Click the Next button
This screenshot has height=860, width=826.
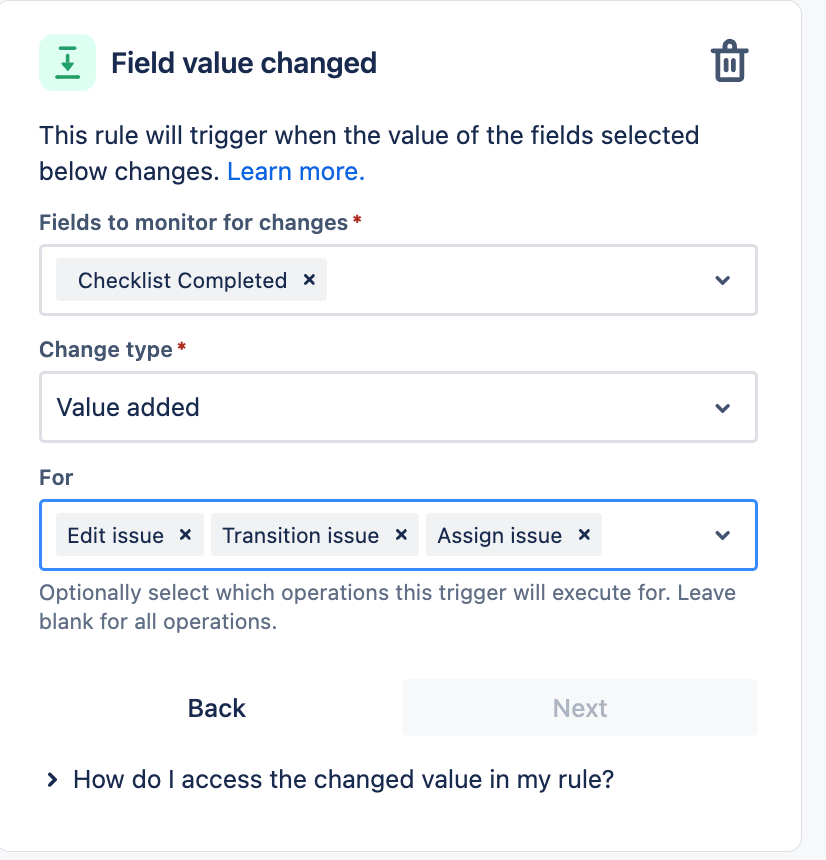pyautogui.click(x=580, y=708)
